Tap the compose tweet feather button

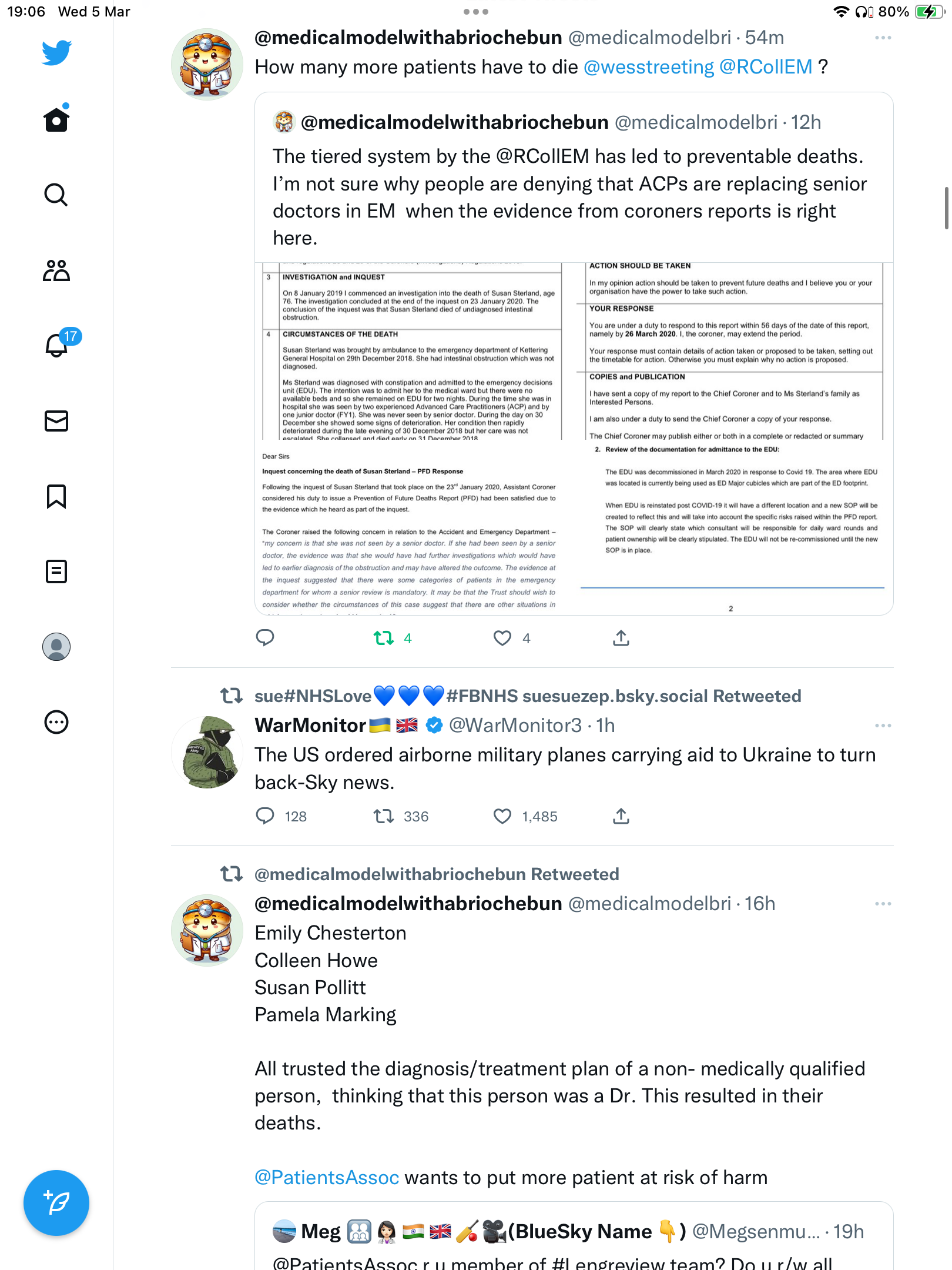click(56, 1203)
